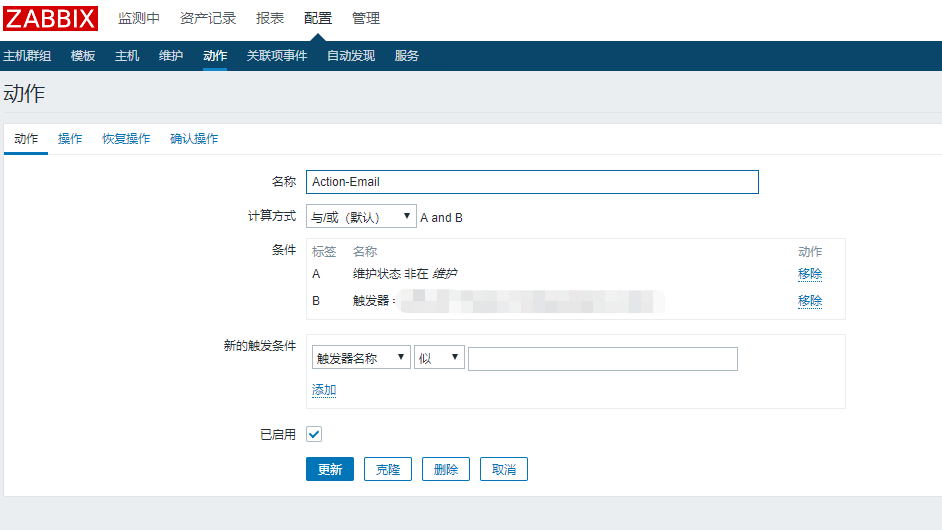This screenshot has width=942, height=530.
Task: Switch to the 恢复操作 tab
Action: (126, 139)
